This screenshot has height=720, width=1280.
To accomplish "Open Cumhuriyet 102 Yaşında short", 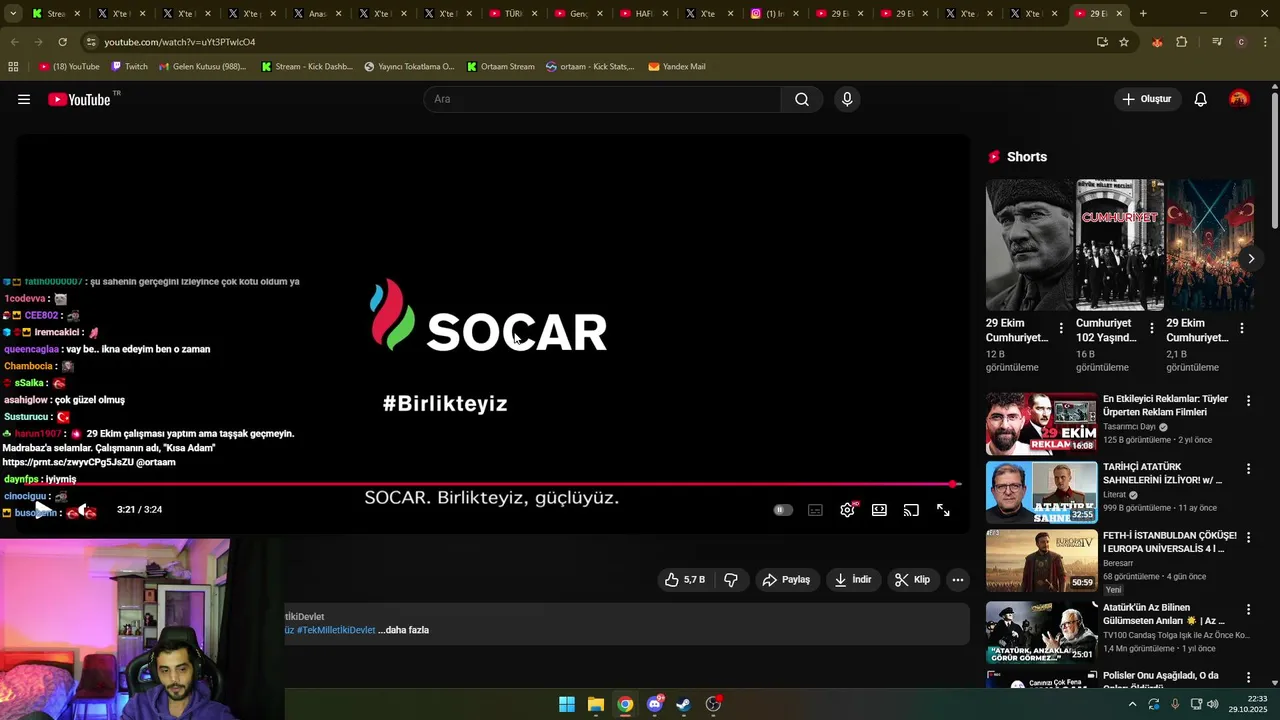I will 1119,245.
